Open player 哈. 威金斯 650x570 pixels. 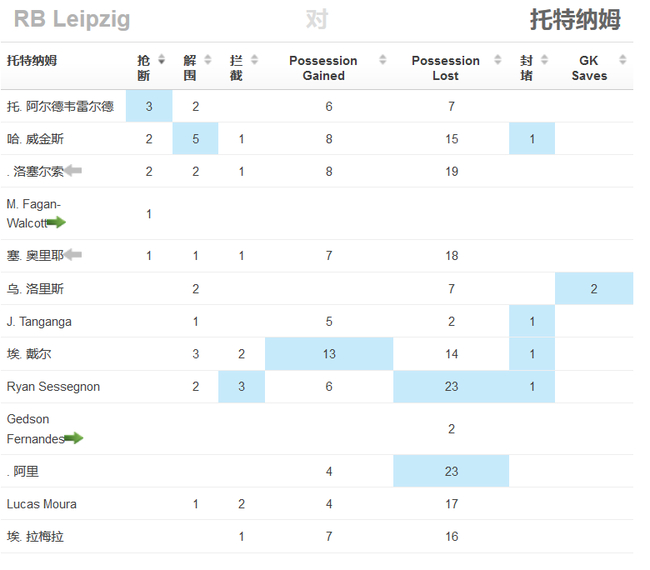35,139
